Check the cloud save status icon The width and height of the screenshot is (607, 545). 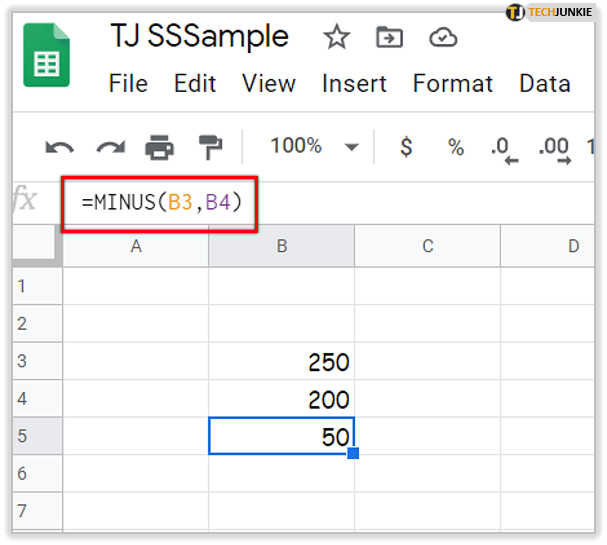(442, 38)
